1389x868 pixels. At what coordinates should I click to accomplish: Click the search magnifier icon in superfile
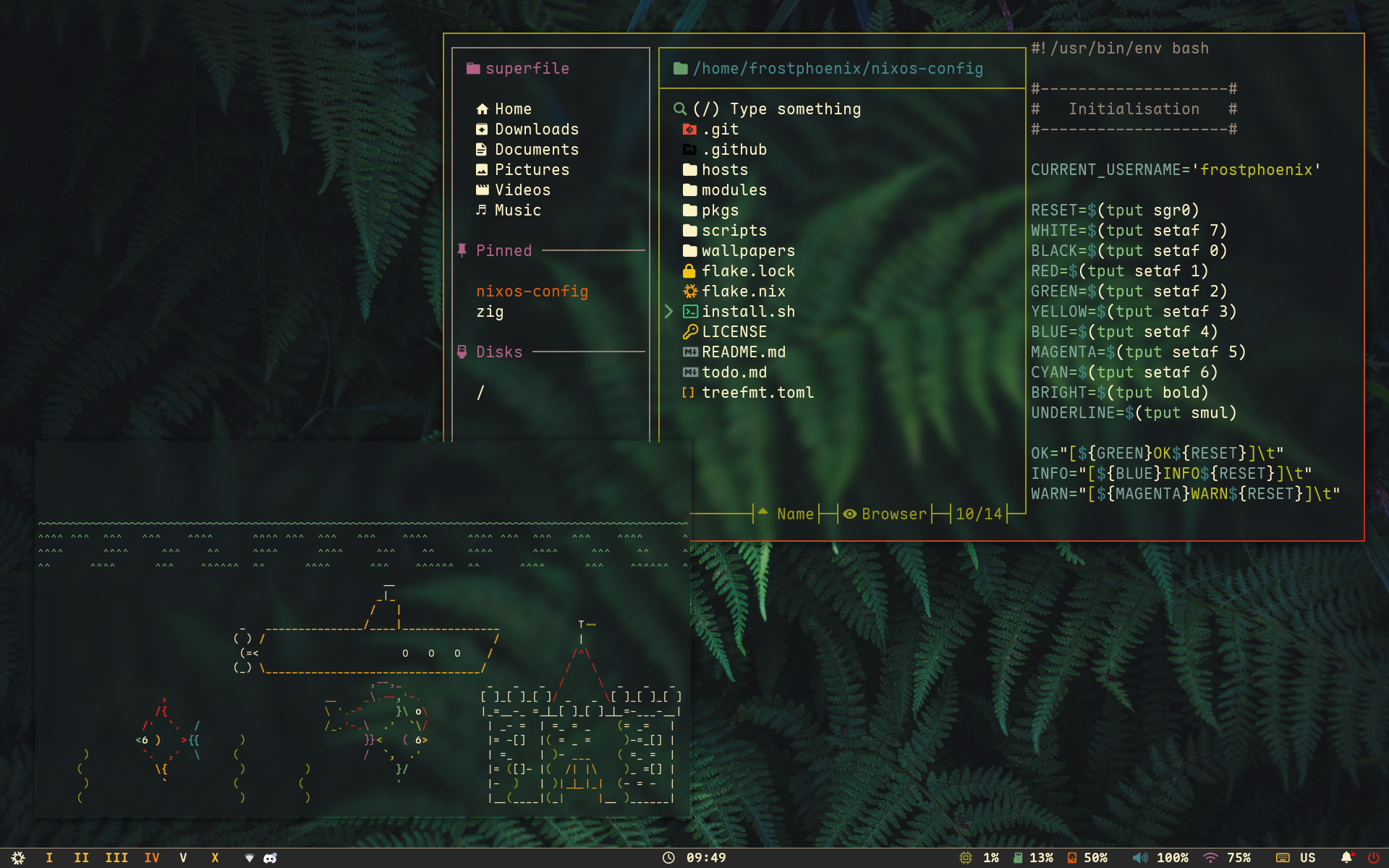tap(680, 109)
